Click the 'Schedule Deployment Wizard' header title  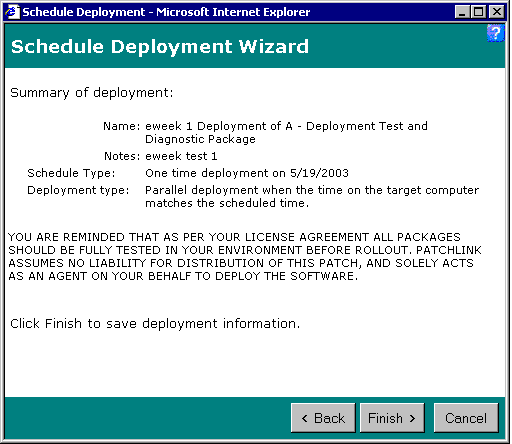pyautogui.click(x=160, y=46)
